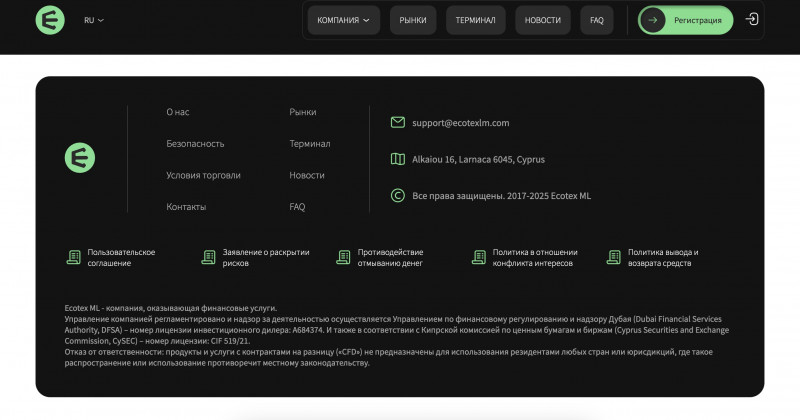Open the Безопасность footer link
The image size is (800, 420).
(x=195, y=143)
